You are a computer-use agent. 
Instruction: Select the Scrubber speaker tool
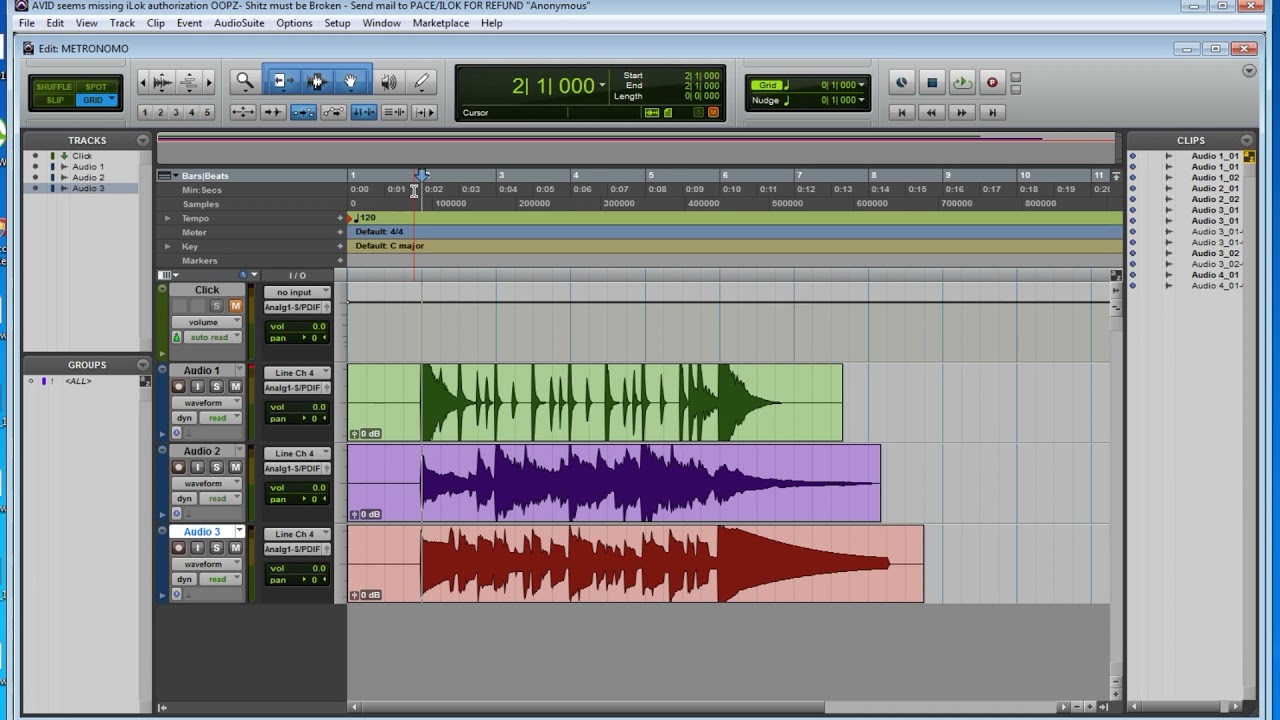point(389,82)
